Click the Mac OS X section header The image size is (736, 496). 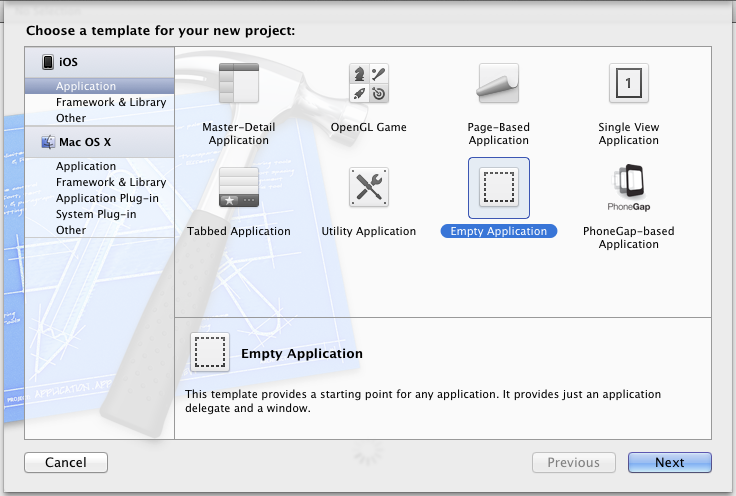(87, 142)
